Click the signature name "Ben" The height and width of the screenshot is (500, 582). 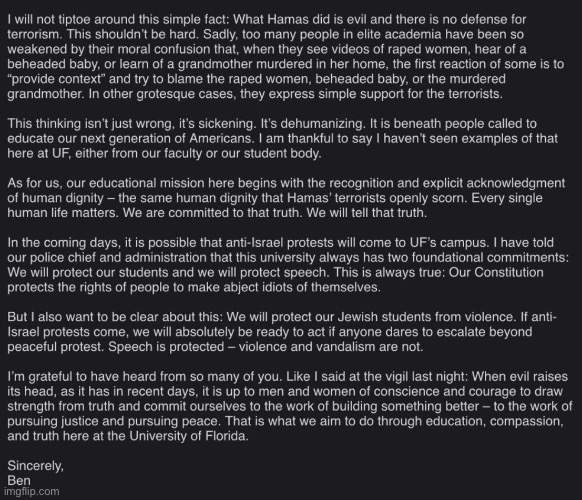(x=19, y=480)
